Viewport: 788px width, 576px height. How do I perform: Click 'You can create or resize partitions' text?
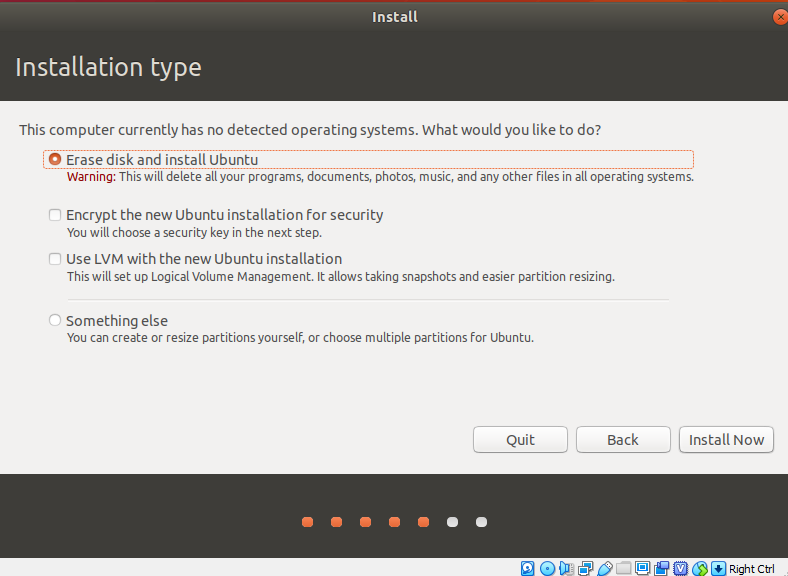pyautogui.click(x=300, y=337)
